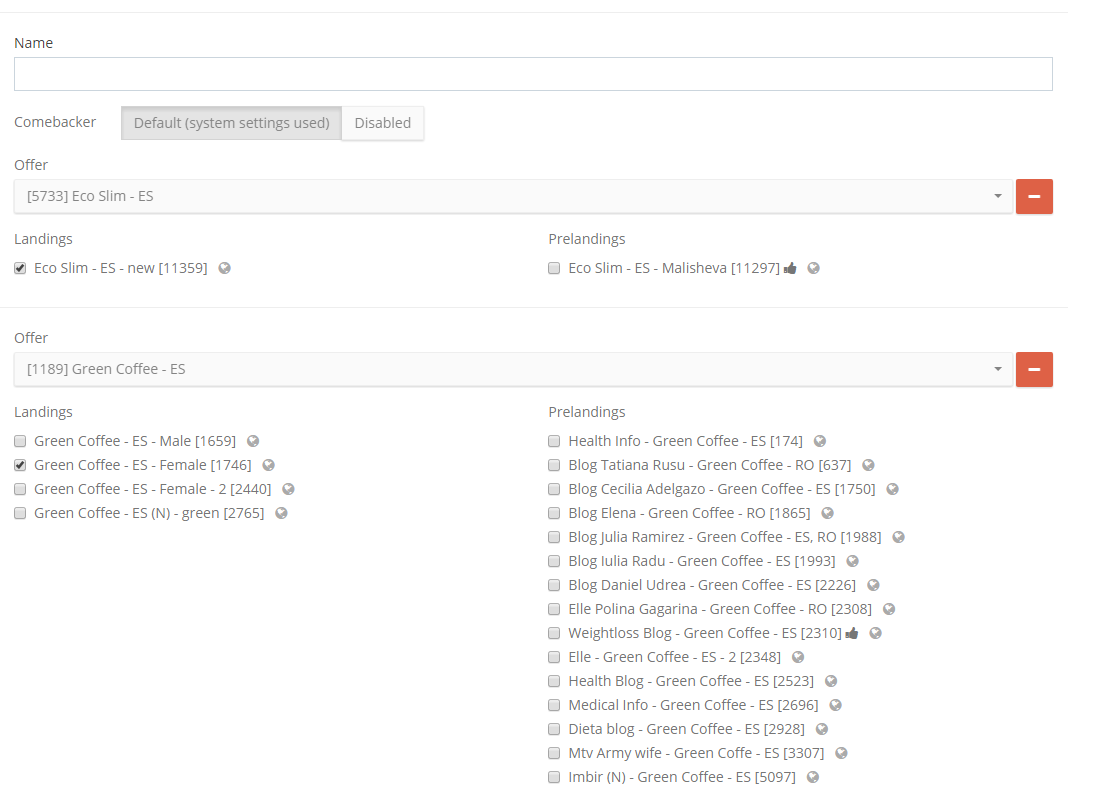Select the Disabled comebacker option
1098x799 pixels.
[383, 123]
